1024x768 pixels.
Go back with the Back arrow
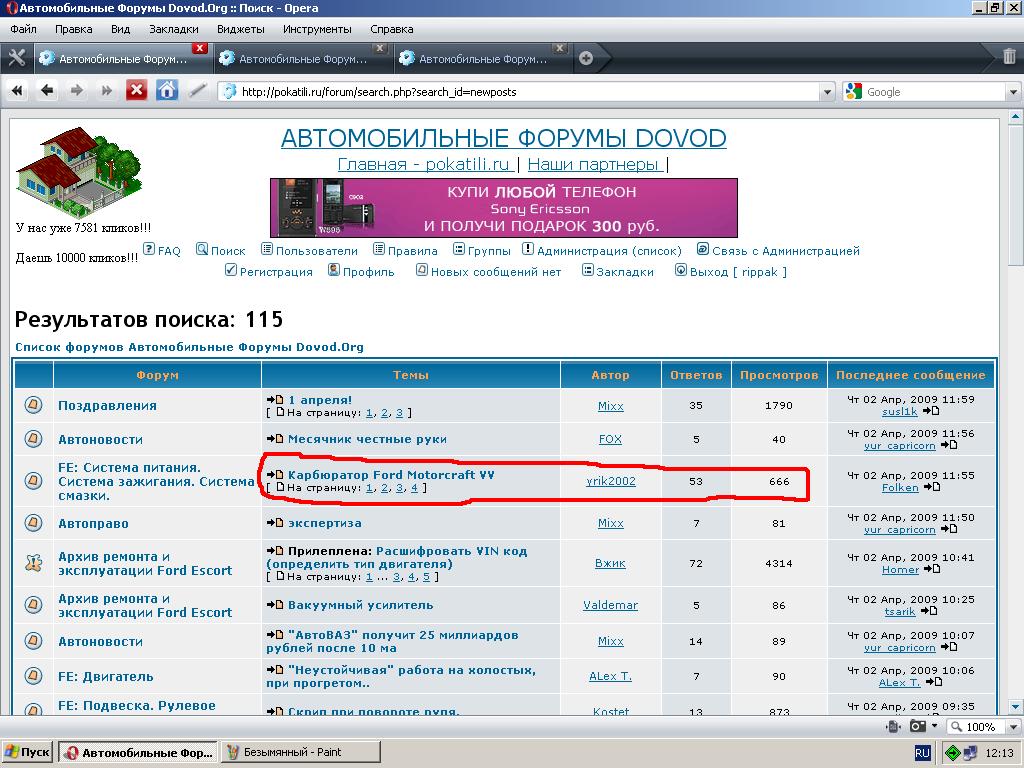point(47,91)
